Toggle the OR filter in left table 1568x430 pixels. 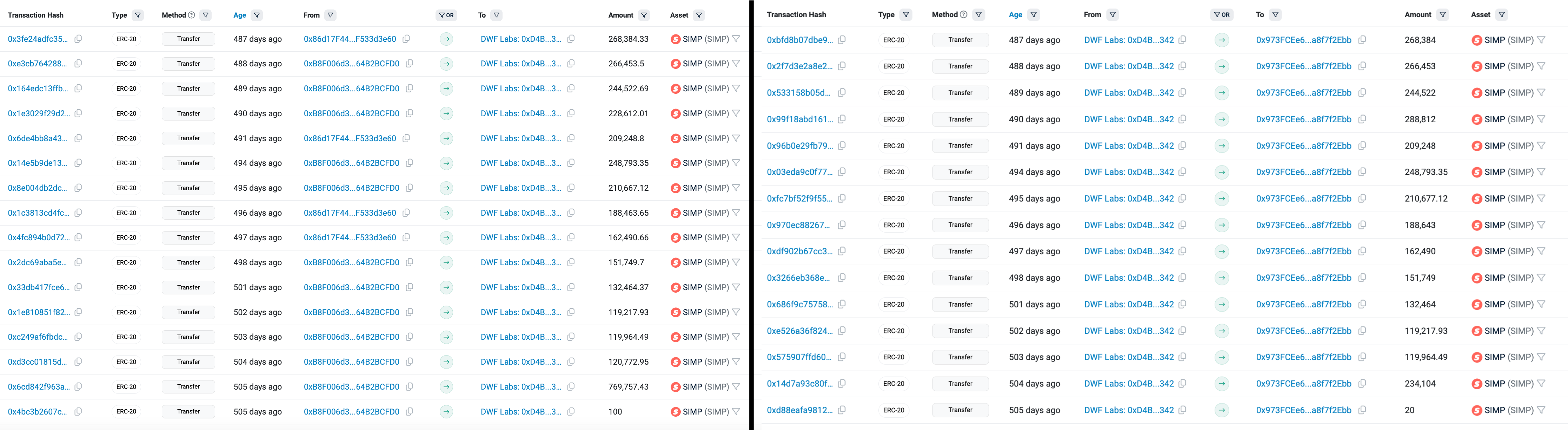click(x=446, y=15)
